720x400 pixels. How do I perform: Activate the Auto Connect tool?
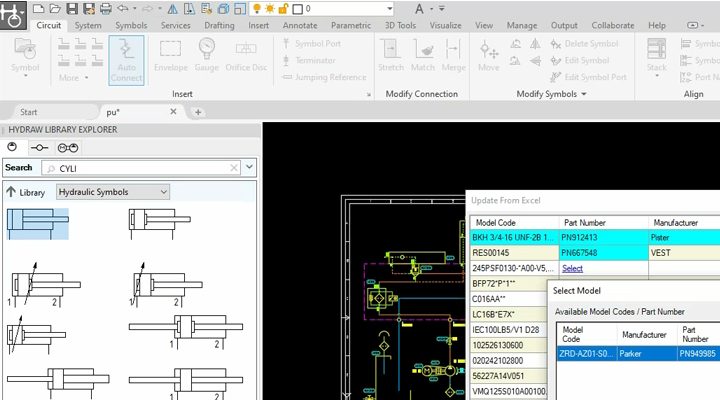126,60
